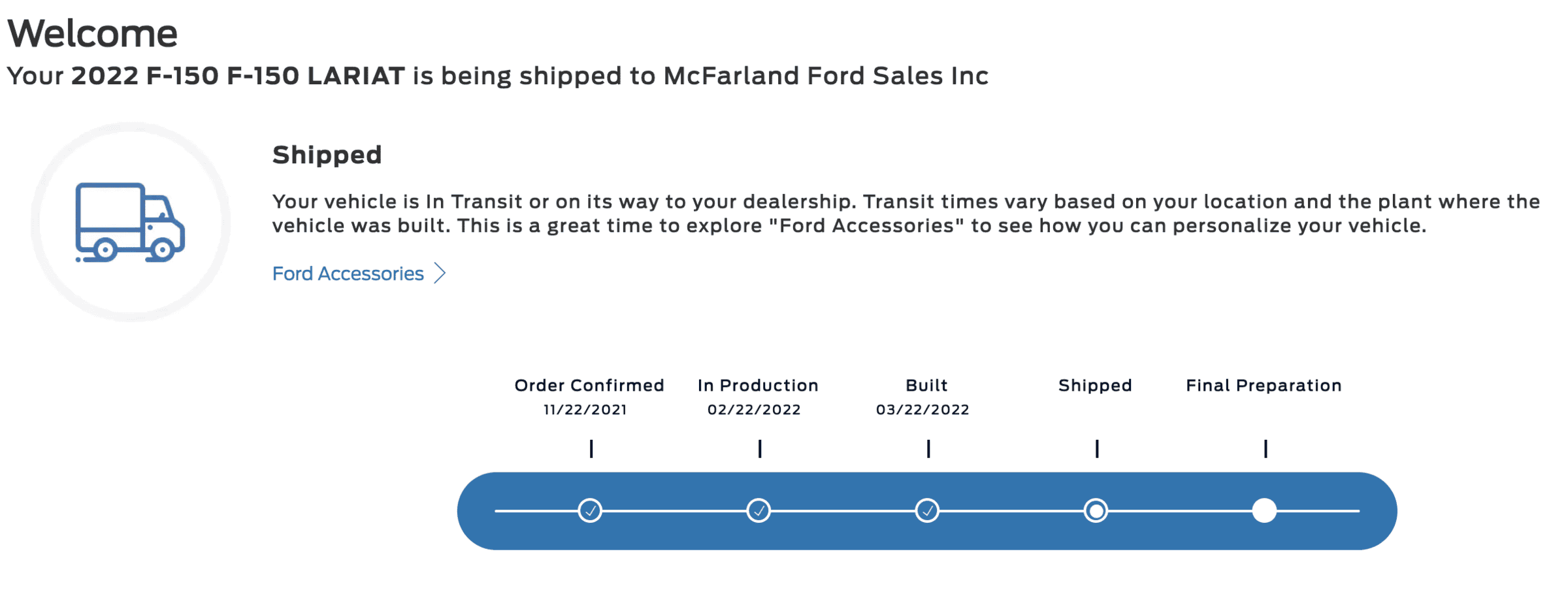Click the Final Preparation step label
The image size is (1568, 611).
click(x=1264, y=386)
